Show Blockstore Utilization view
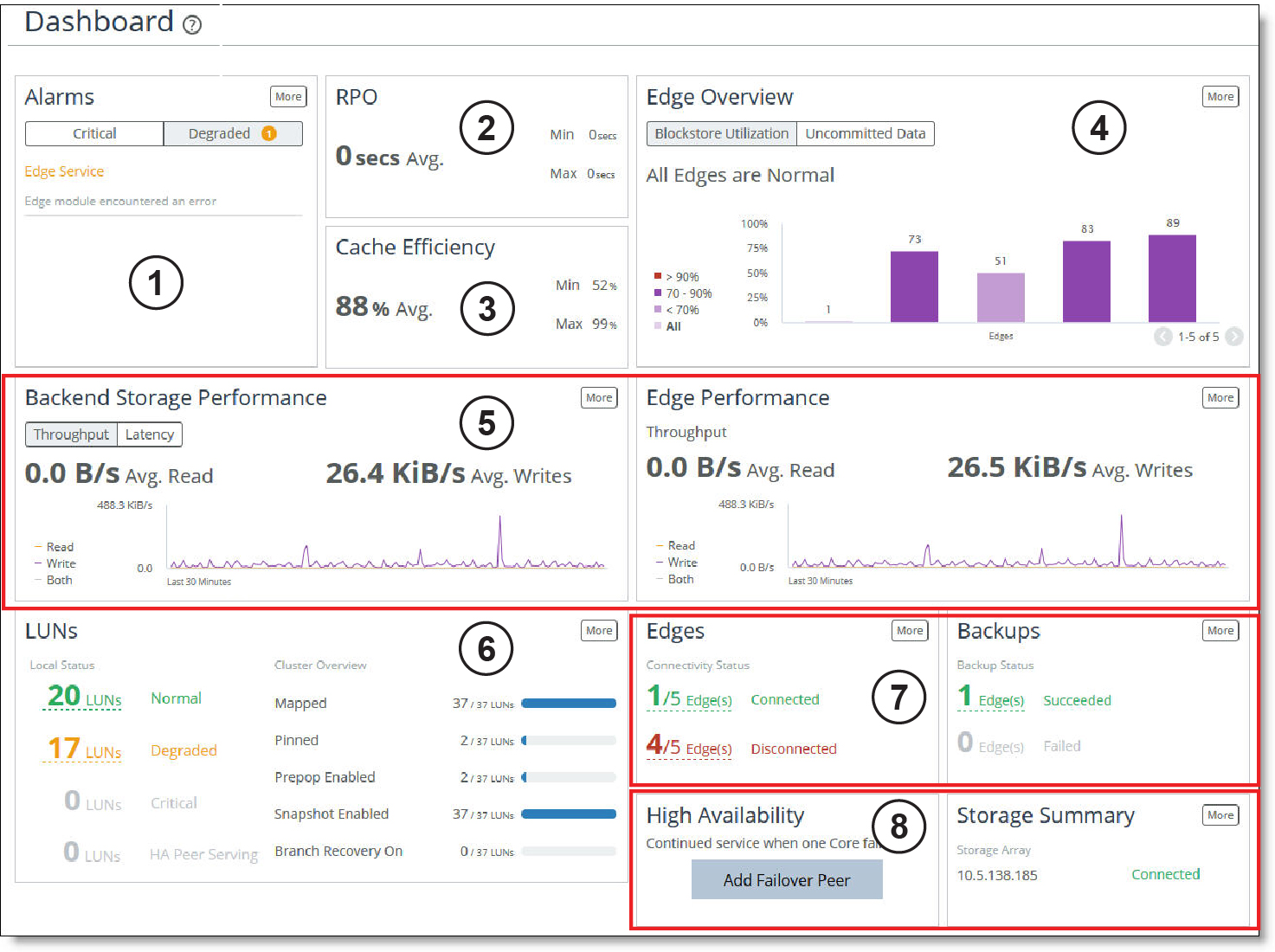 pyautogui.click(x=721, y=133)
